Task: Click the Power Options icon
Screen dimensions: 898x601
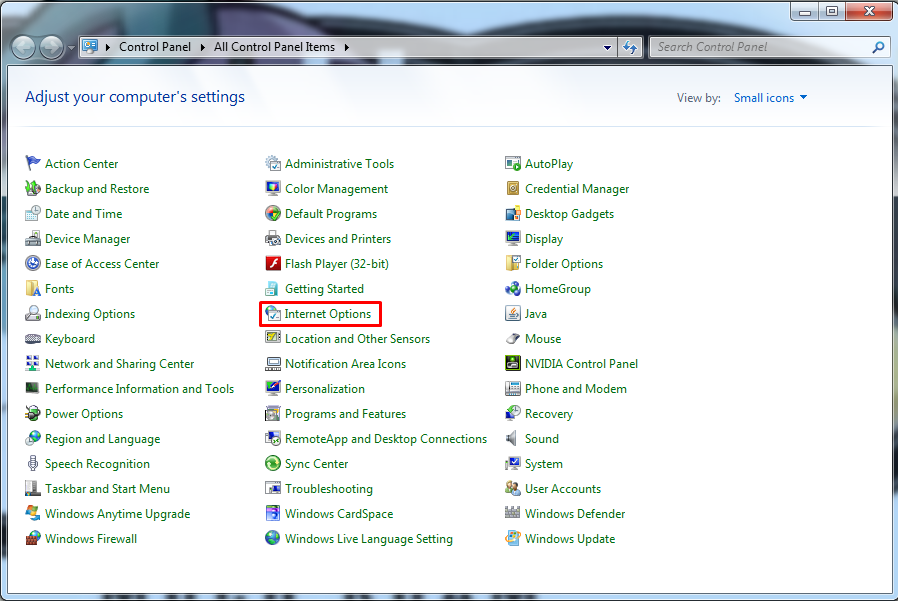Action: [33, 414]
